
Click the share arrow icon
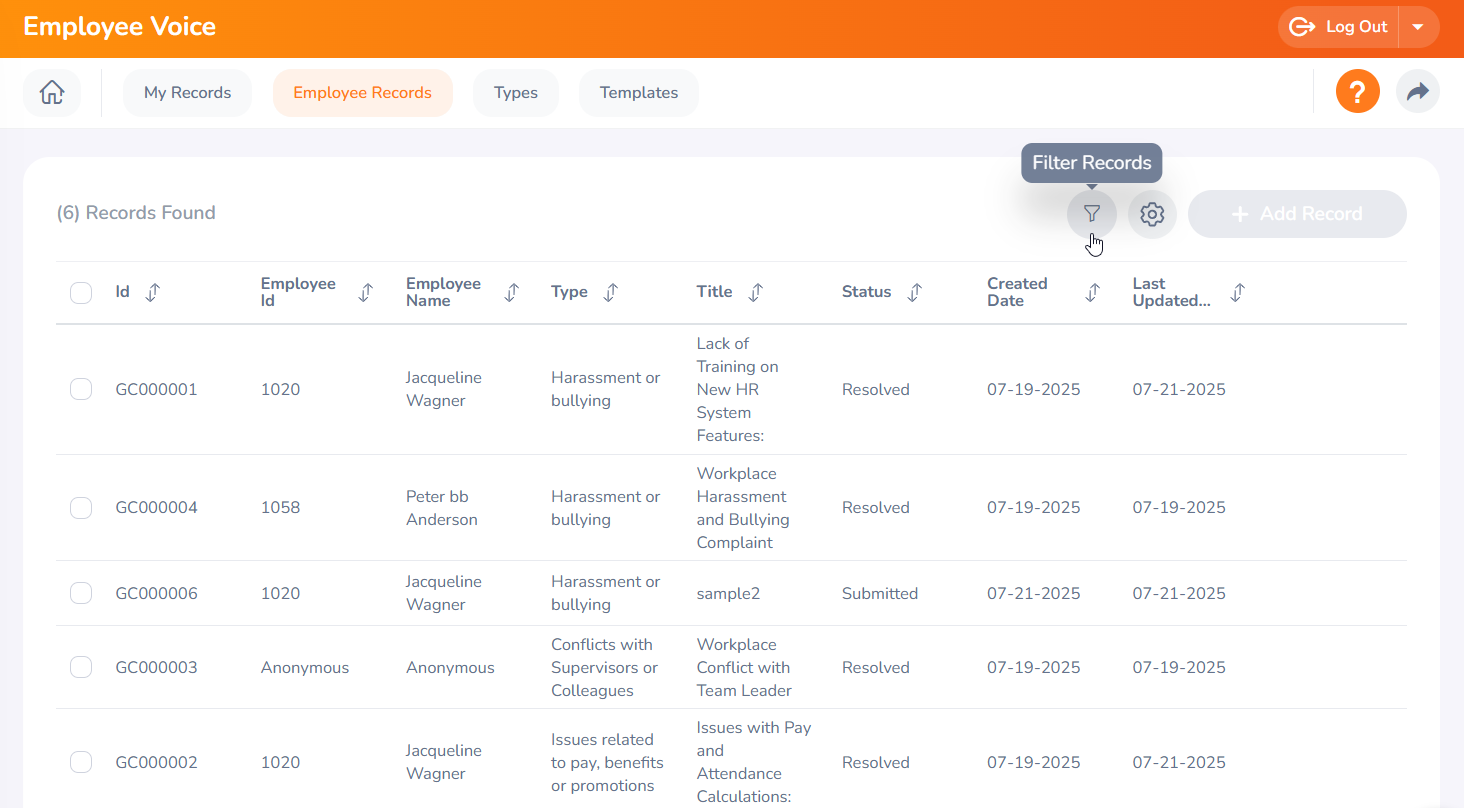click(x=1417, y=92)
